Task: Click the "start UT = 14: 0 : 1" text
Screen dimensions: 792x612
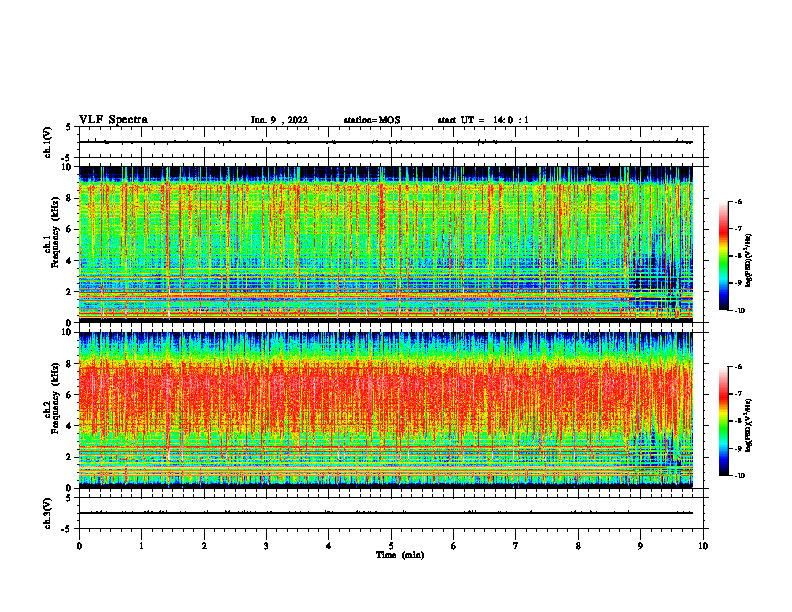Action: point(483,120)
